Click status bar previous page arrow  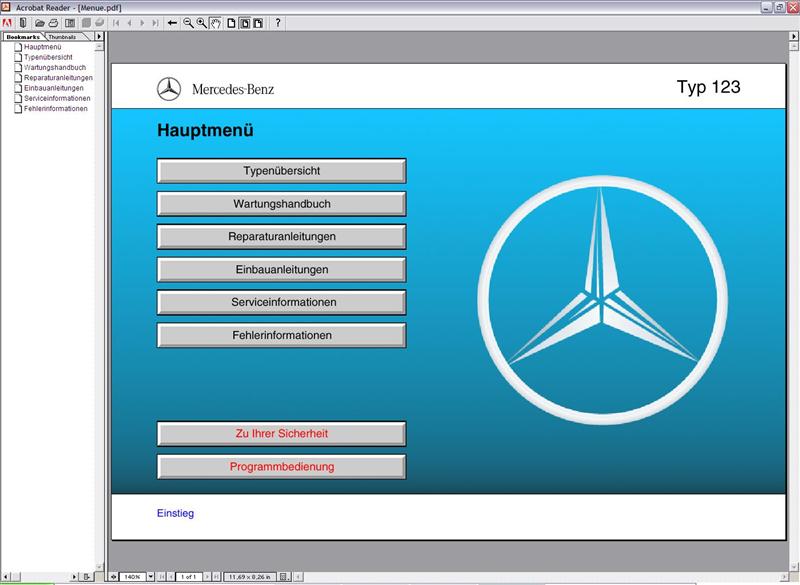point(171,576)
